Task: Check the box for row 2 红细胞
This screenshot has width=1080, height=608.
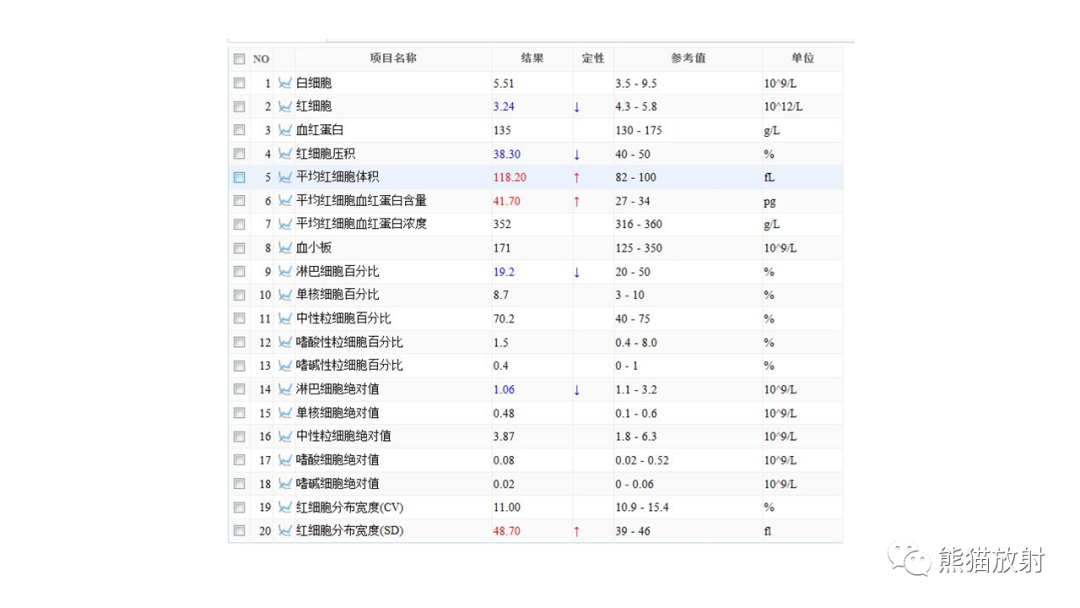Action: [239, 106]
